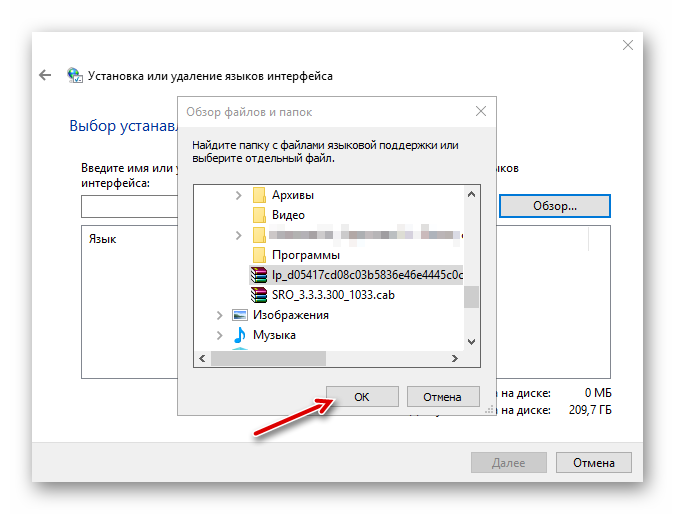Screen dimensions: 675x514
Task: Confirm selection with the OK button
Action: (362, 396)
